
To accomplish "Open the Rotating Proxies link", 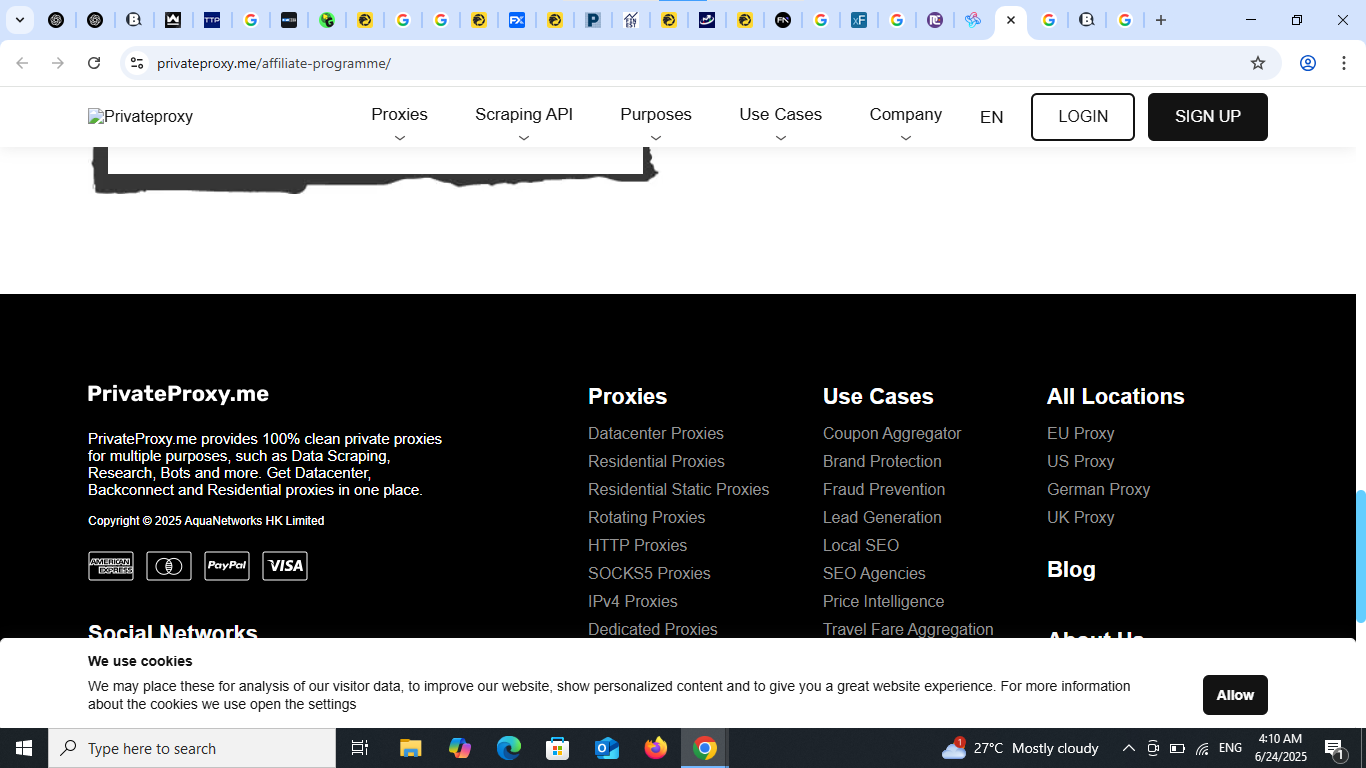I will click(x=647, y=517).
